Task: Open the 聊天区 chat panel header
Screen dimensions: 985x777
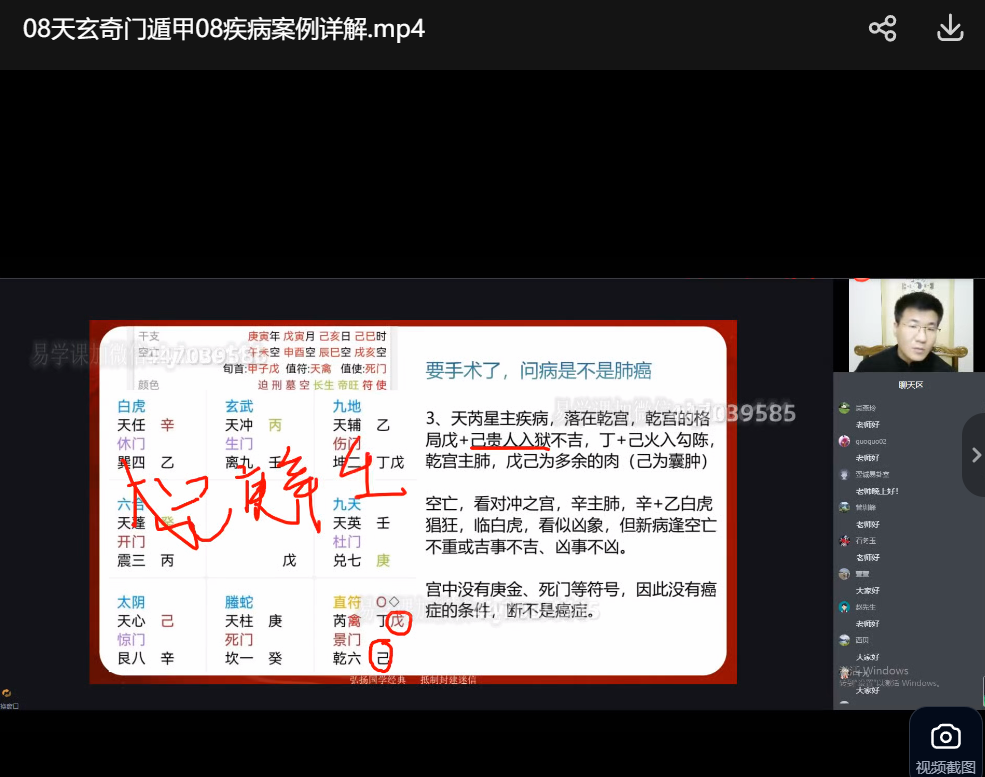Action: (909, 384)
